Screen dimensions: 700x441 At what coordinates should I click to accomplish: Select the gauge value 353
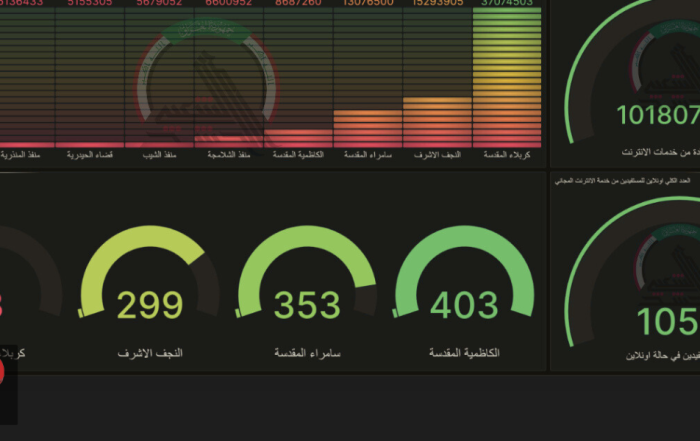tap(307, 305)
